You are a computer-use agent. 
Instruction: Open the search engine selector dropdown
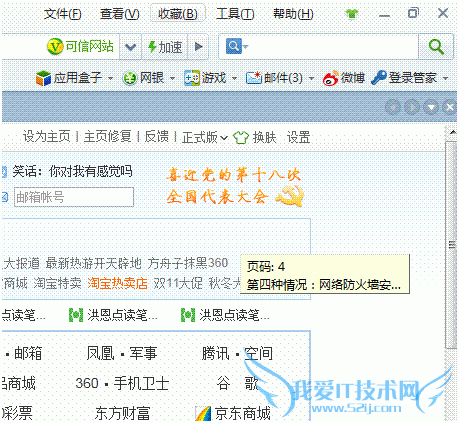click(x=237, y=47)
